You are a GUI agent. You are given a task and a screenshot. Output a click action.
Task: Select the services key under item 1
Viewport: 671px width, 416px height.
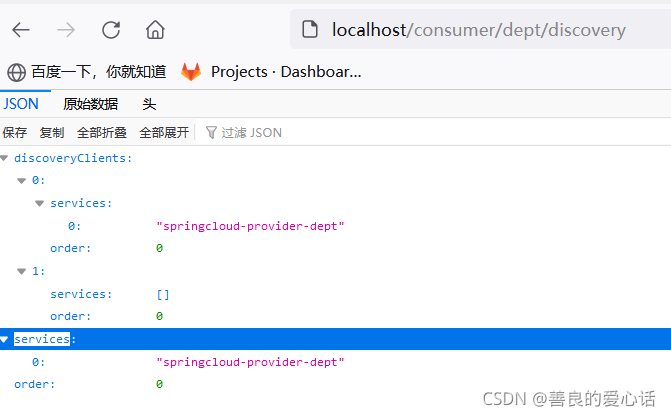tap(81, 294)
